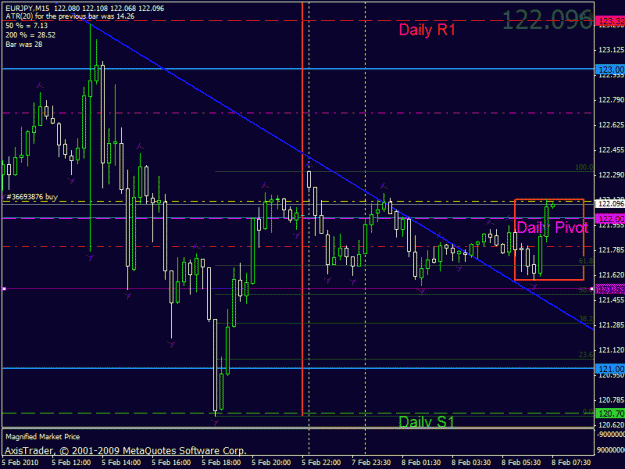This screenshot has width=625, height=469.
Task: Click the 122.790 price scale value
Action: coord(611,100)
